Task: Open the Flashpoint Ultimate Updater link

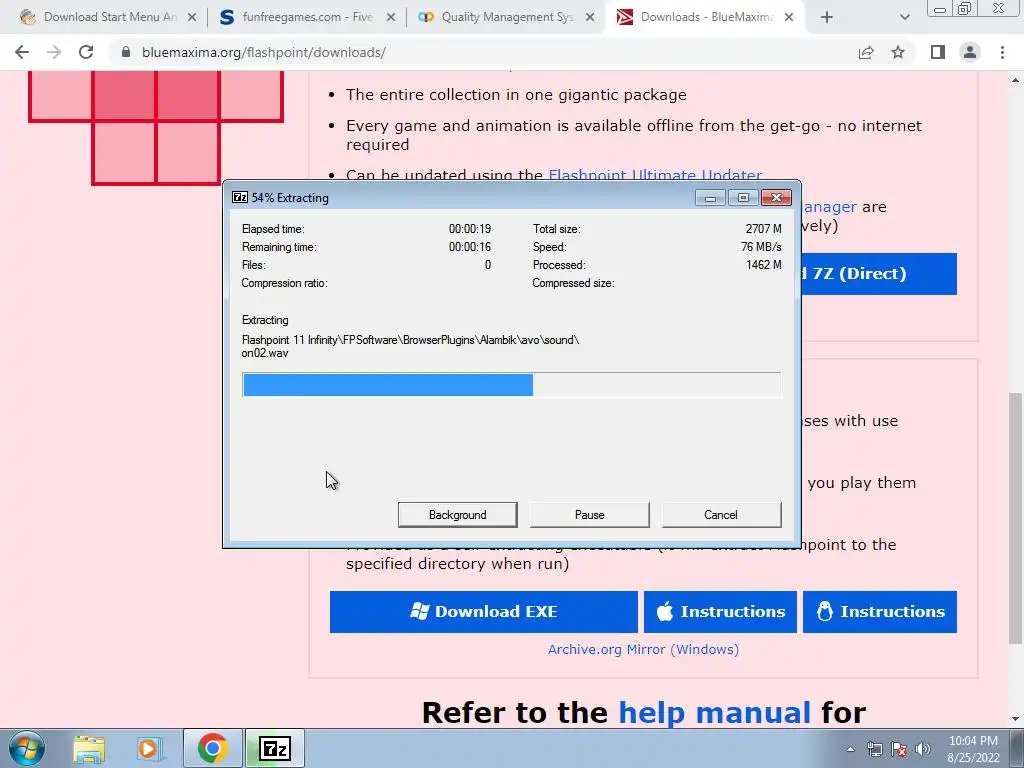Action: [x=655, y=174]
